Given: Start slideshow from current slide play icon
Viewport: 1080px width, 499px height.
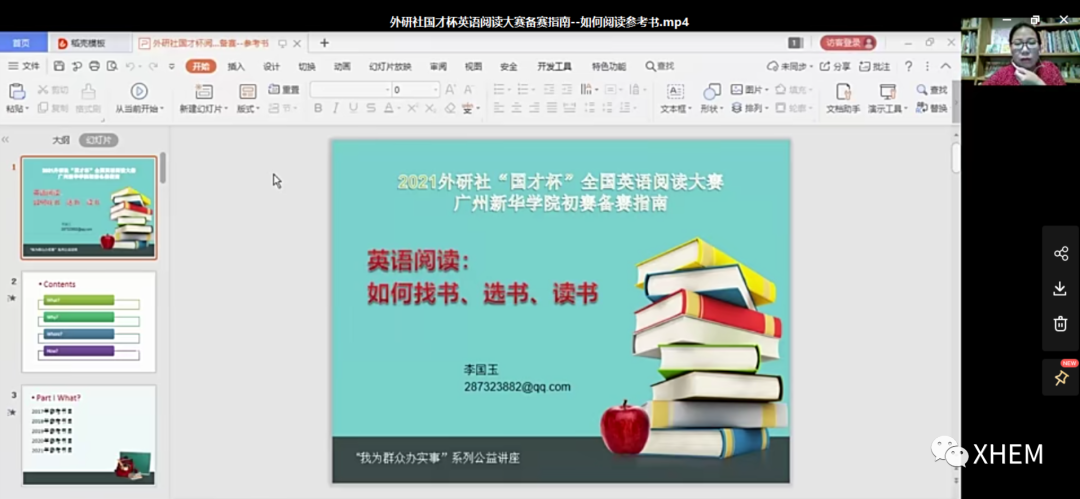Looking at the screenshot, I should click(139, 91).
